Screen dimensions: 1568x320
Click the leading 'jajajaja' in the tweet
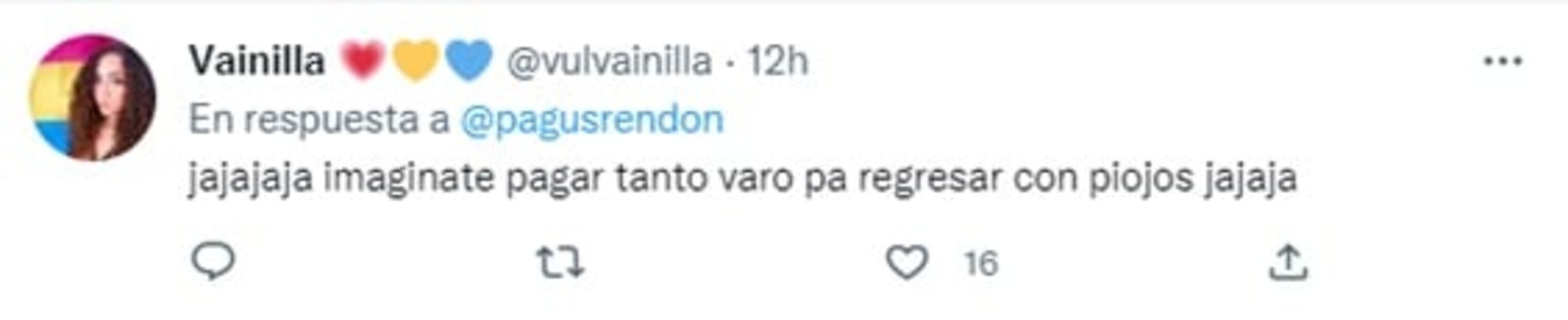pyautogui.click(x=250, y=179)
